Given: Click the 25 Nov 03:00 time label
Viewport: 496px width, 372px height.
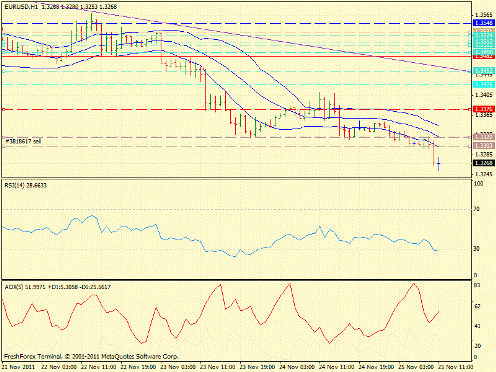Looking at the screenshot, I should (416, 367).
